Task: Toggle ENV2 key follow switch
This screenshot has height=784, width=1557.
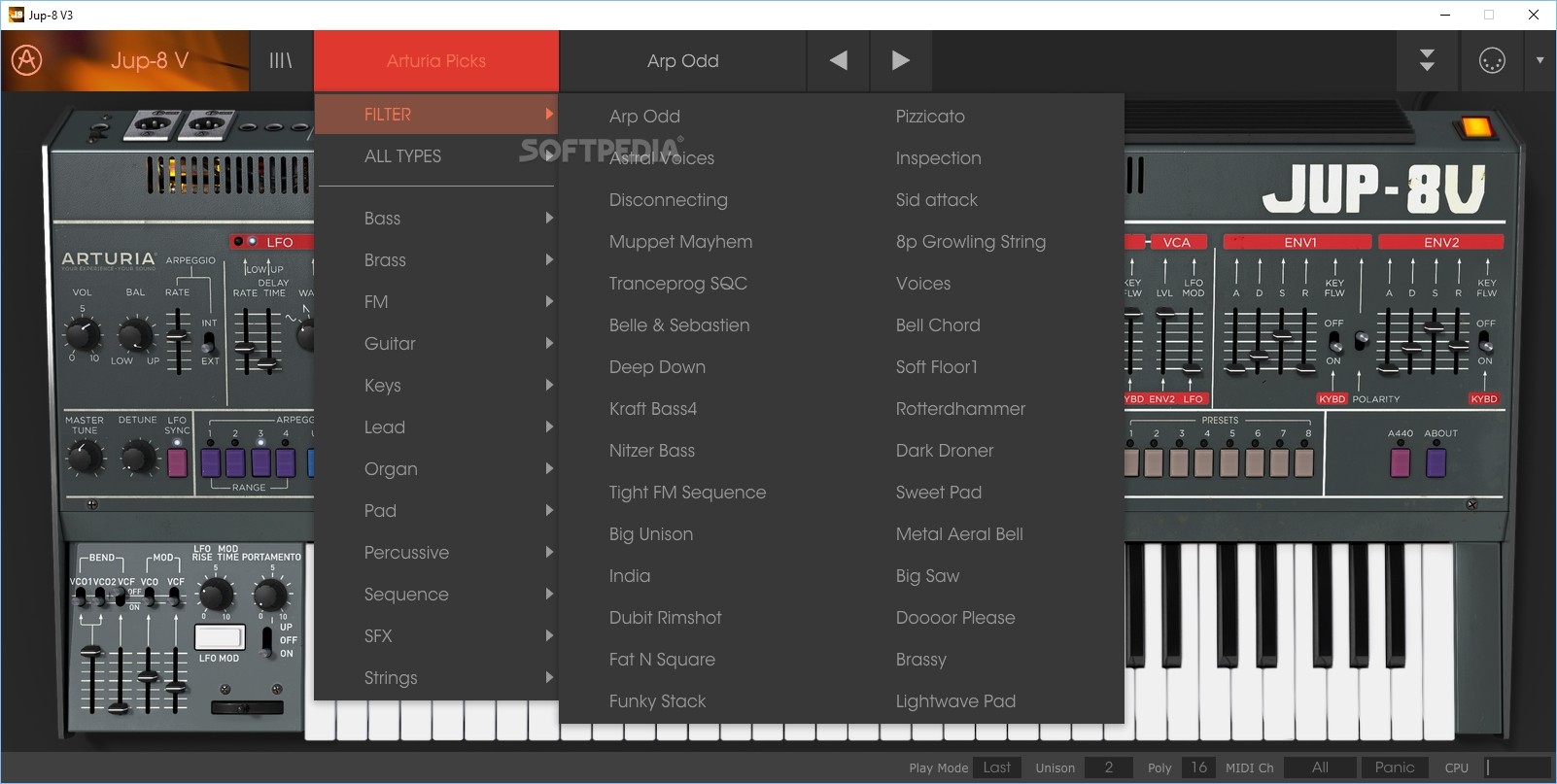Action: (1484, 342)
